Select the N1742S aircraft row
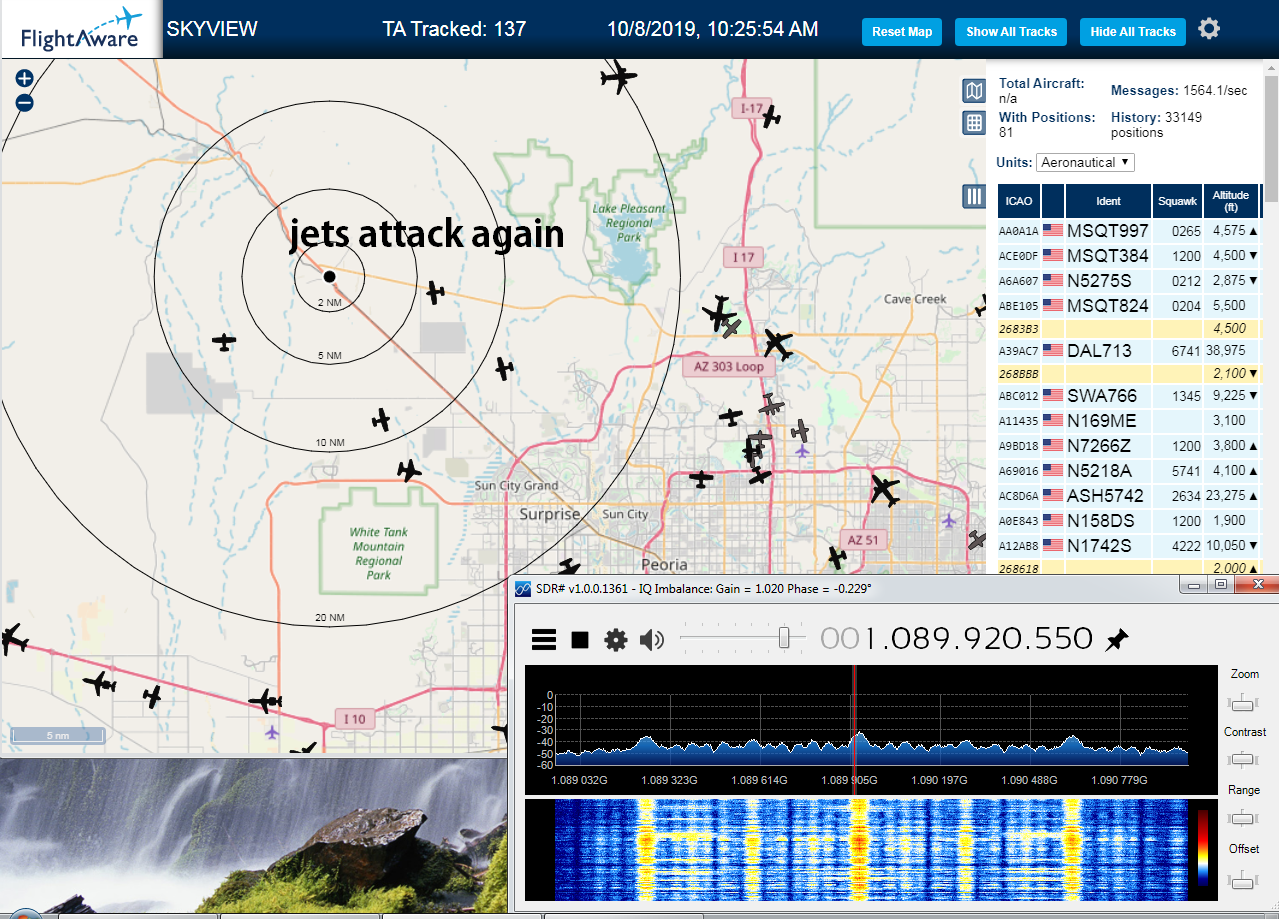Image resolution: width=1279 pixels, height=919 pixels. (1128, 546)
